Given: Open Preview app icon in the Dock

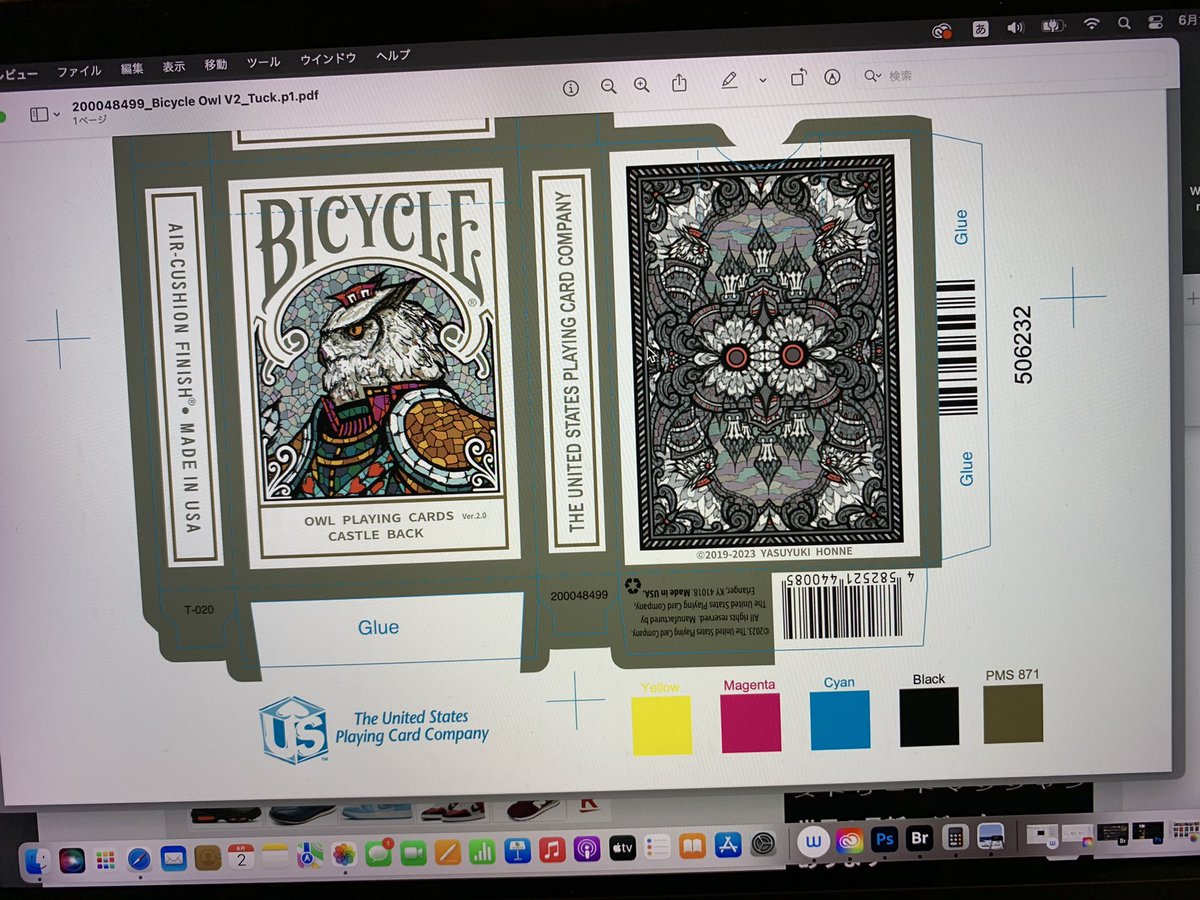Looking at the screenshot, I should (991, 835).
